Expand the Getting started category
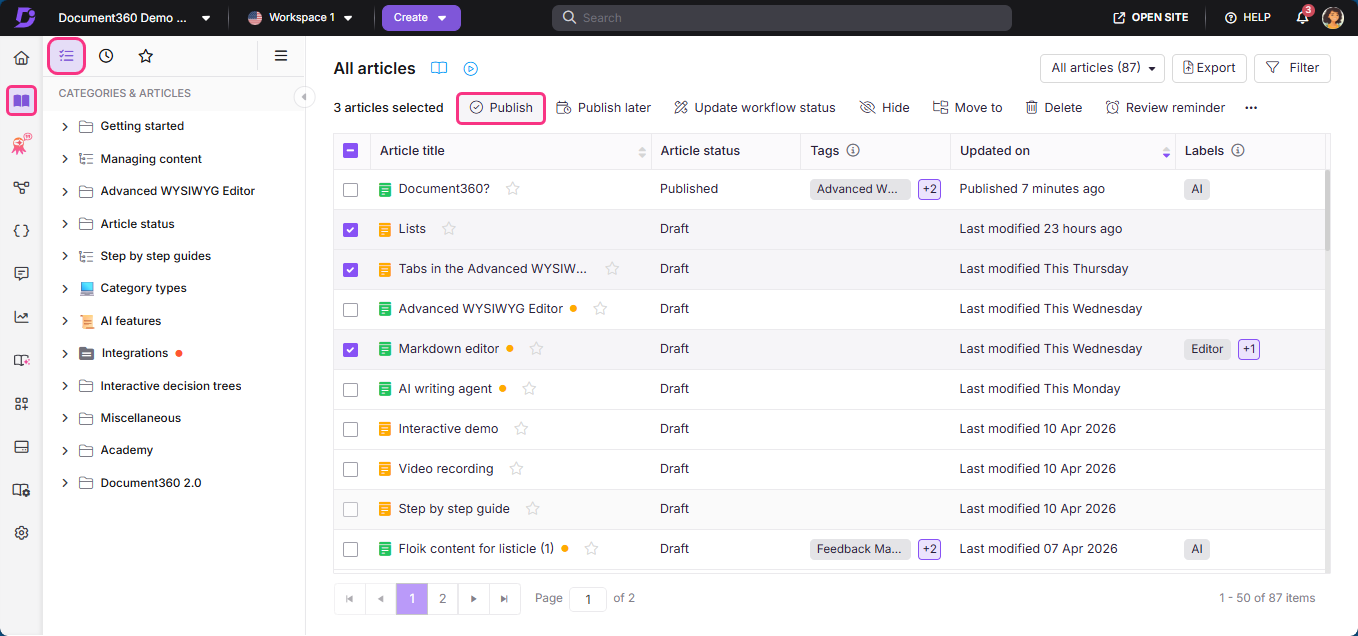Image resolution: width=1358 pixels, height=636 pixels. [x=64, y=126]
